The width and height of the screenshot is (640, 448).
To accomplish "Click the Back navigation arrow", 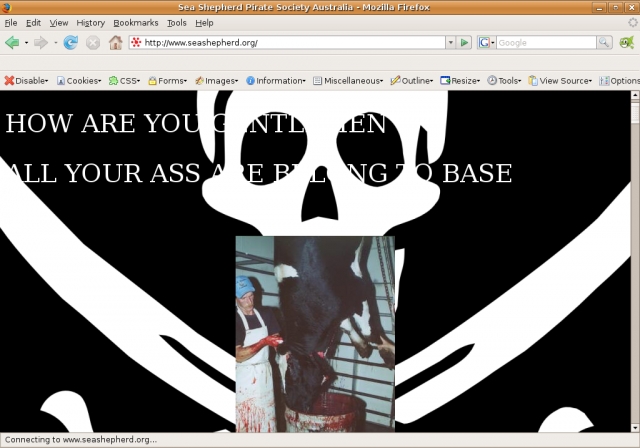I will point(13,43).
